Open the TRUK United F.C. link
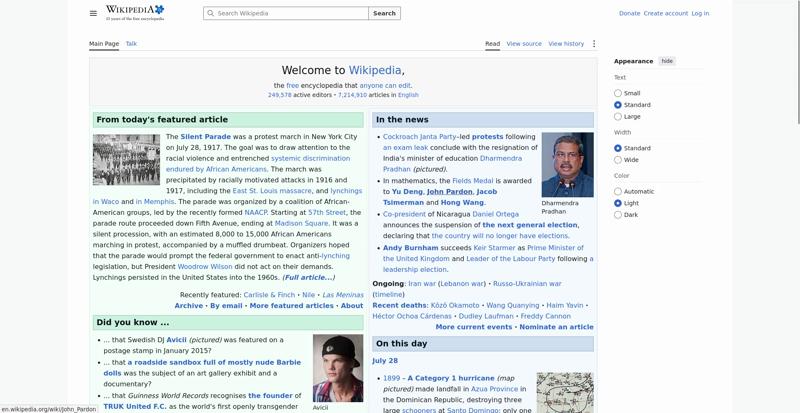Image resolution: width=800 pixels, height=413 pixels. pos(135,407)
